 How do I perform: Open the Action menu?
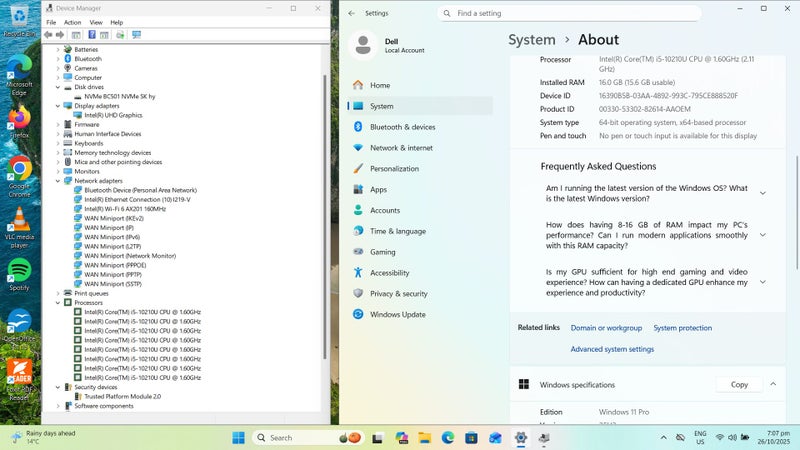pos(72,22)
